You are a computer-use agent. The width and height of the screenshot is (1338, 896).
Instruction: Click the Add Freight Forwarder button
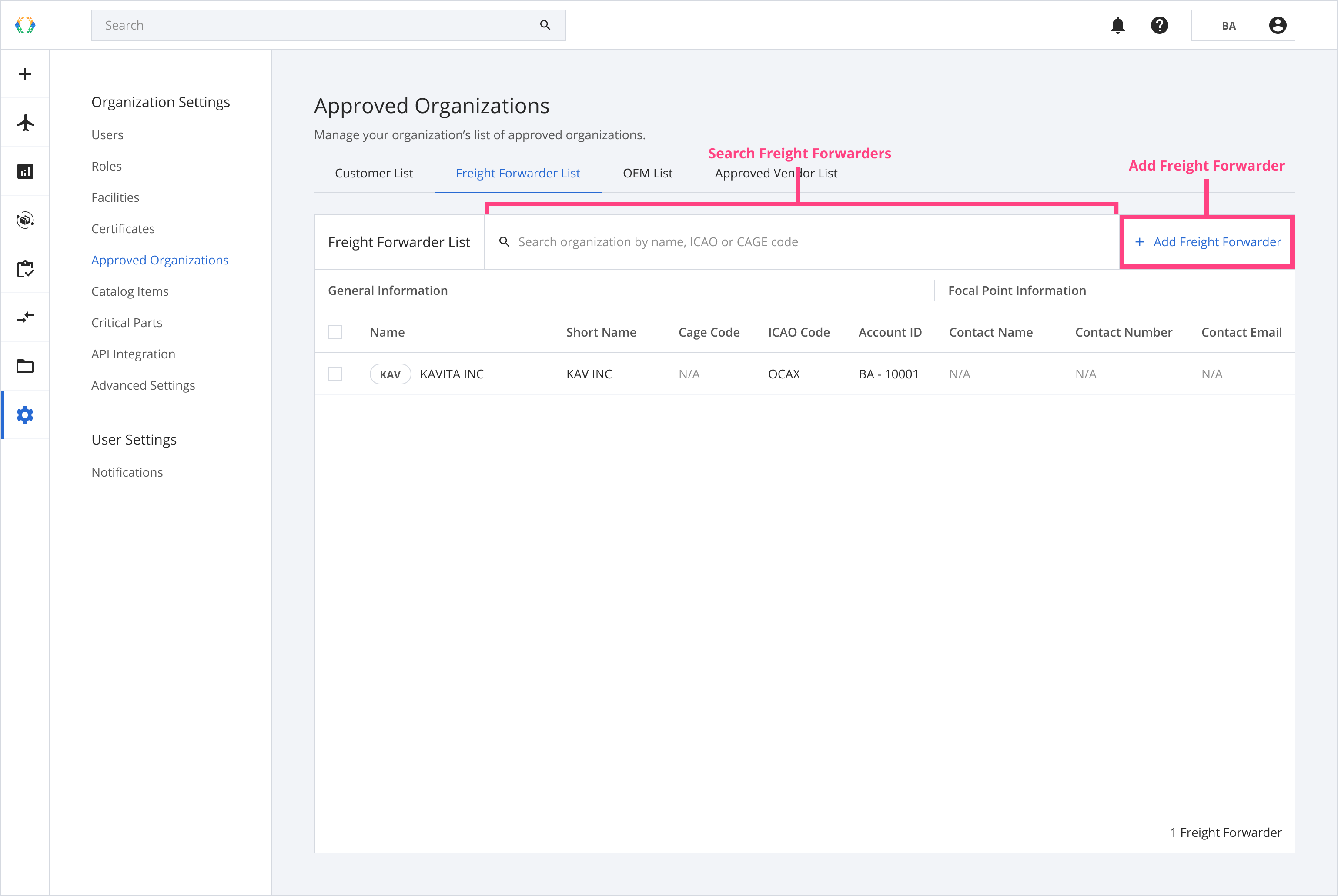1207,242
